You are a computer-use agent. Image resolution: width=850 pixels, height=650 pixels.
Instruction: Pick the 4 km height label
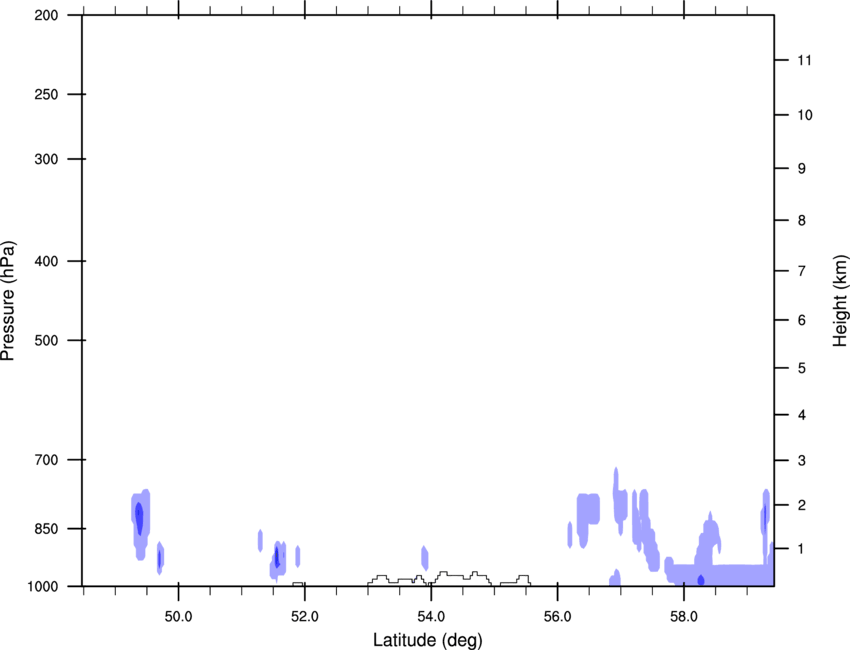click(802, 415)
